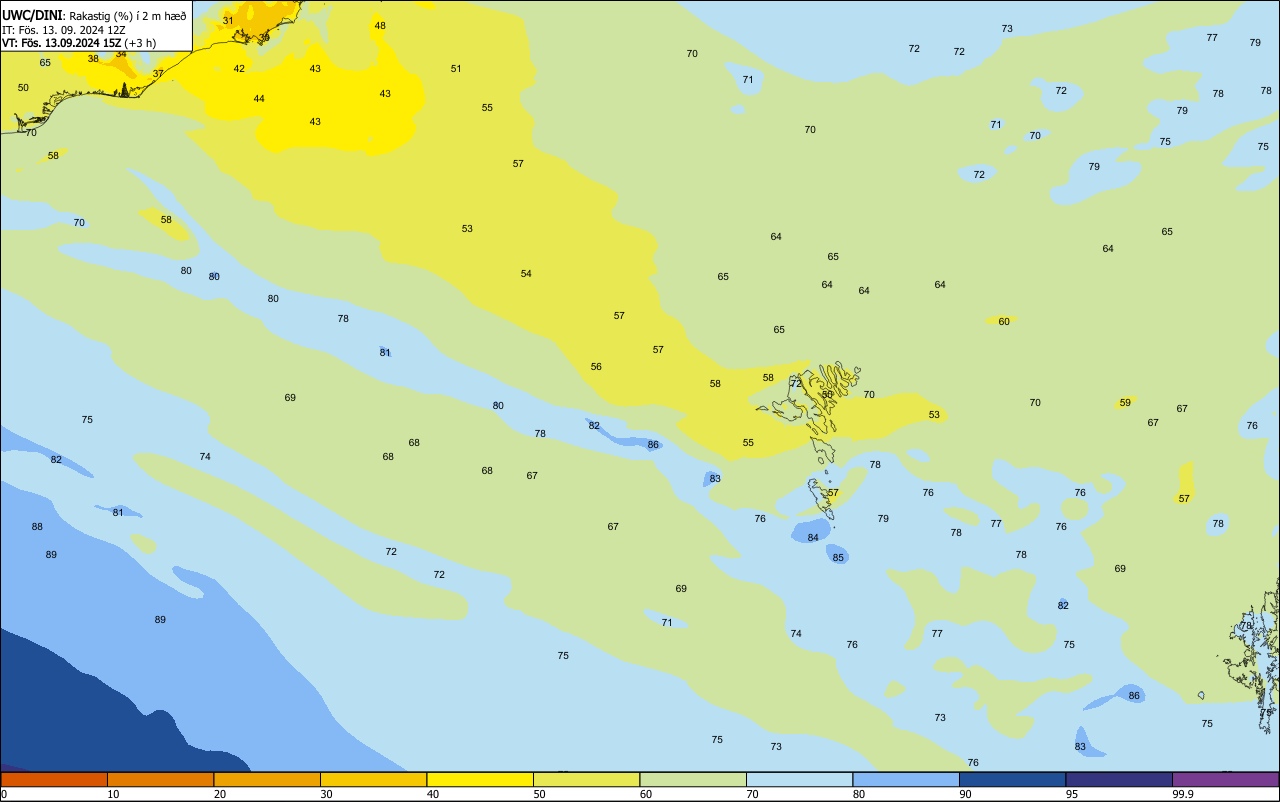This screenshot has width=1280, height=802.
Task: Click the dark orange 0–10 legend swatch
Action: click(54, 779)
